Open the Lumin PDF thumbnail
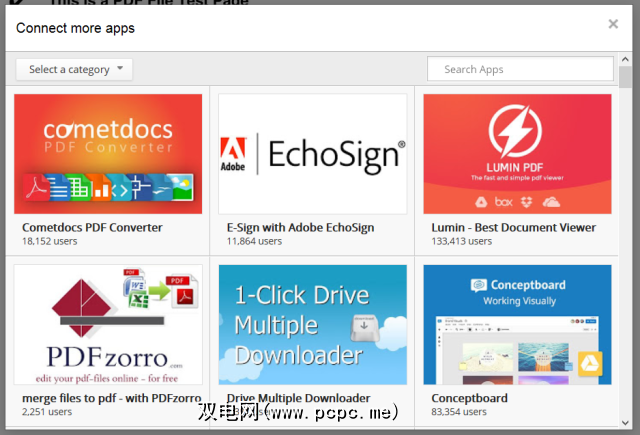 pyautogui.click(x=517, y=154)
